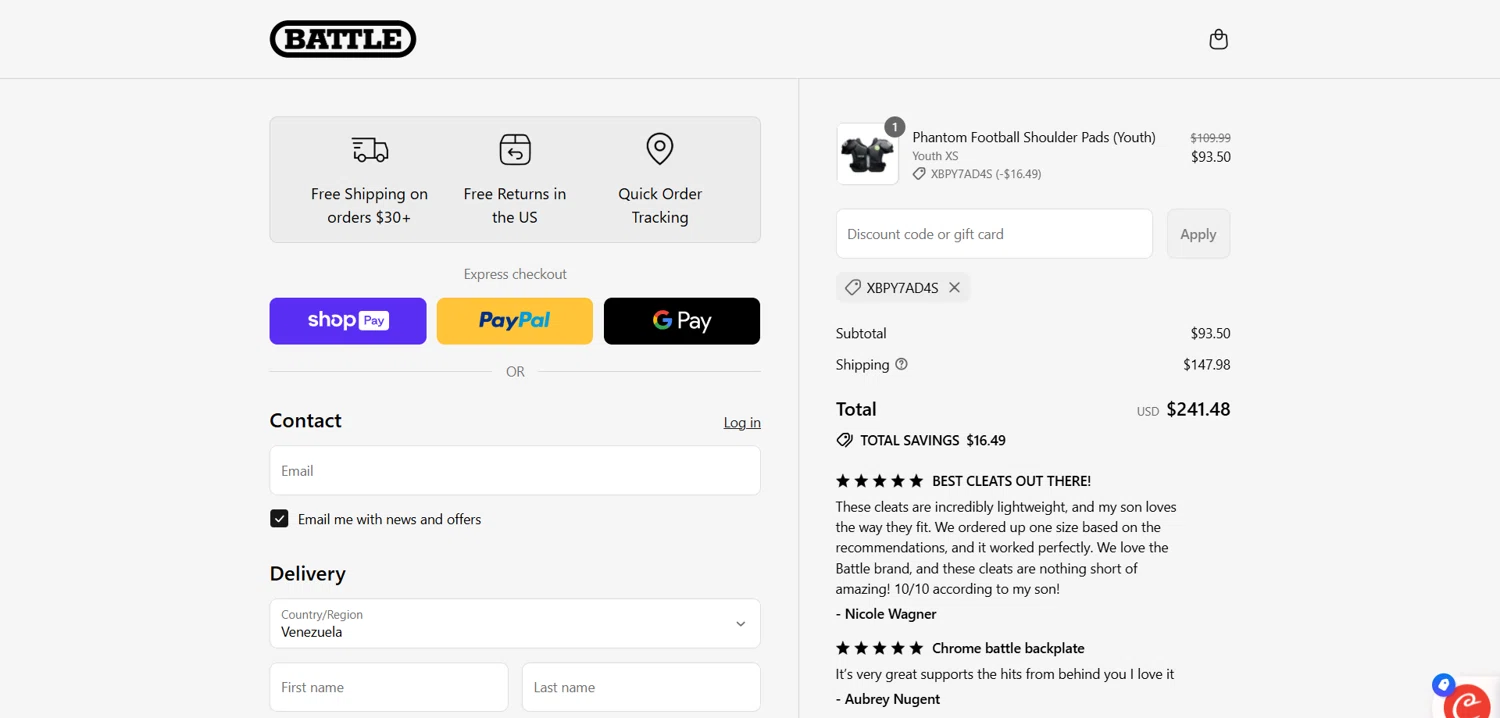Viewport: 1500px width, 718px height.
Task: Choose PayPal express checkout
Action: 515,321
